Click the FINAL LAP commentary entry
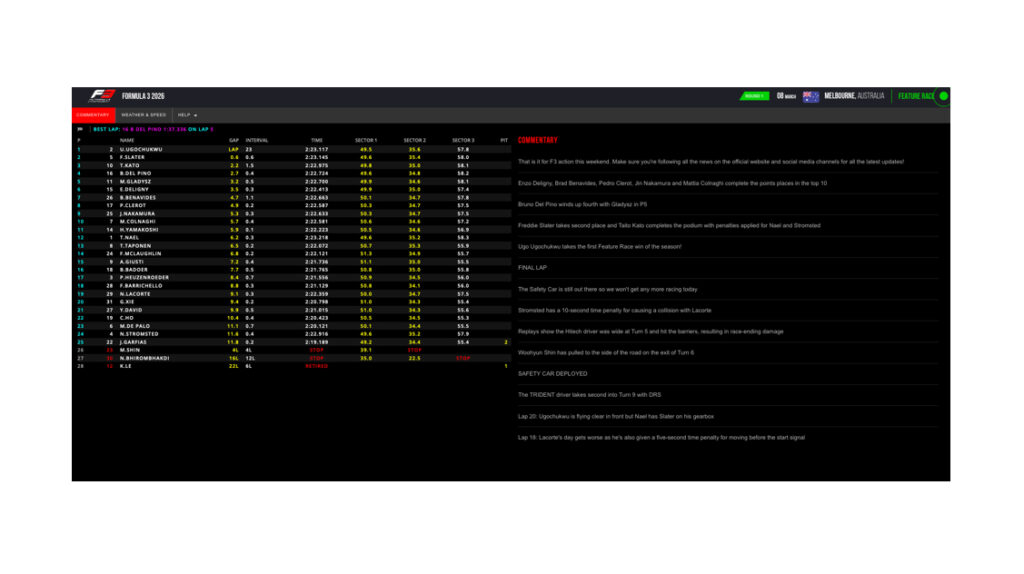 tap(532, 268)
